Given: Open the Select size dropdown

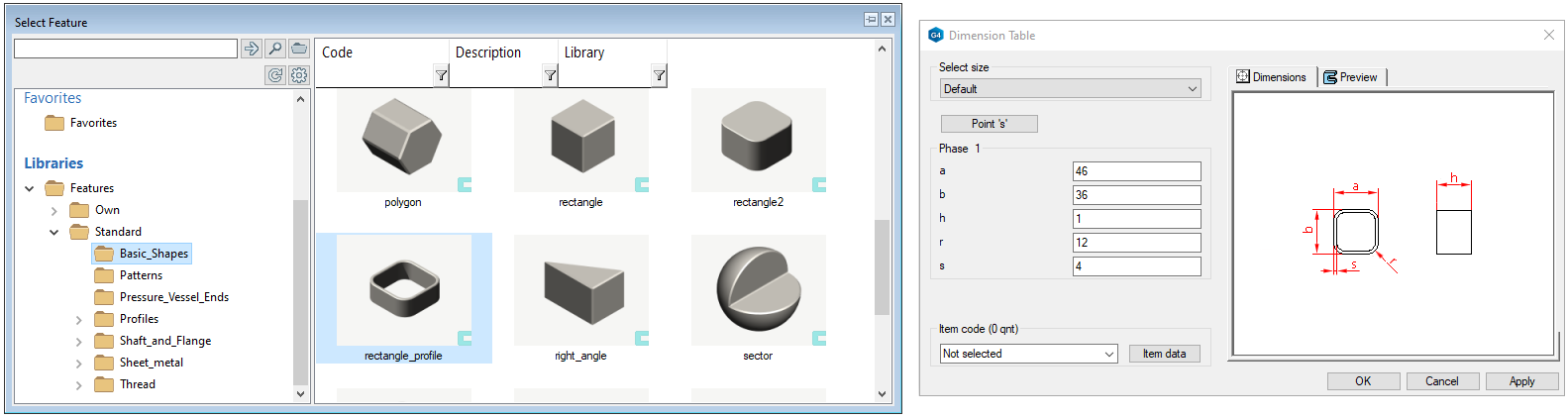Looking at the screenshot, I should click(x=1069, y=89).
